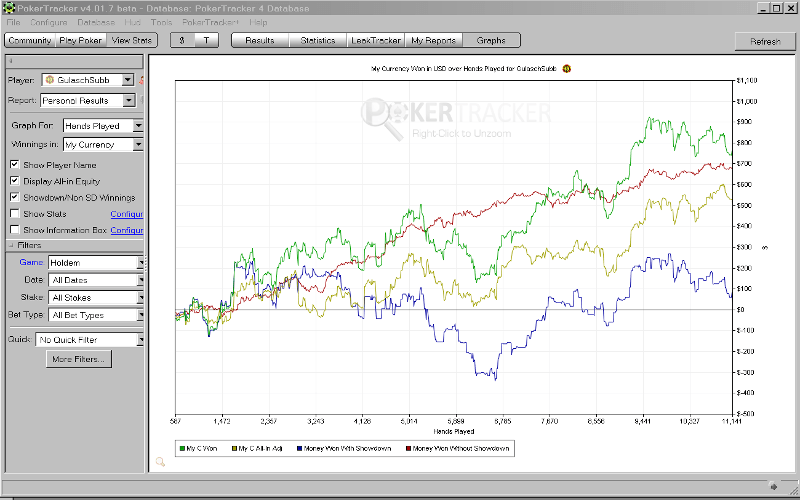Viewport: 800px width, 500px height.
Task: Collapse the Filters section header
Action: coord(30,245)
